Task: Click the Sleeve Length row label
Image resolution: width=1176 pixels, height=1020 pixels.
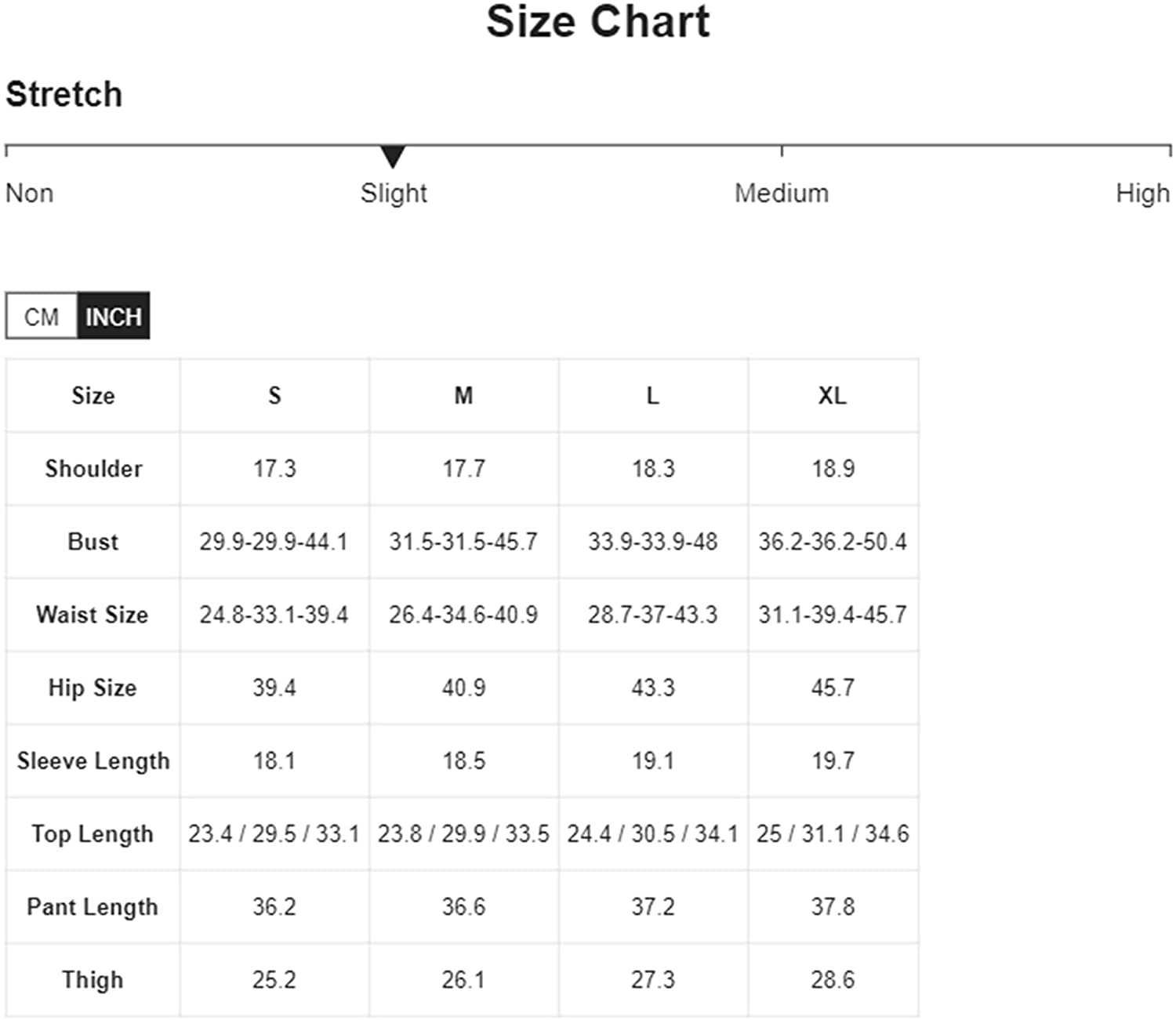Action: tap(93, 760)
